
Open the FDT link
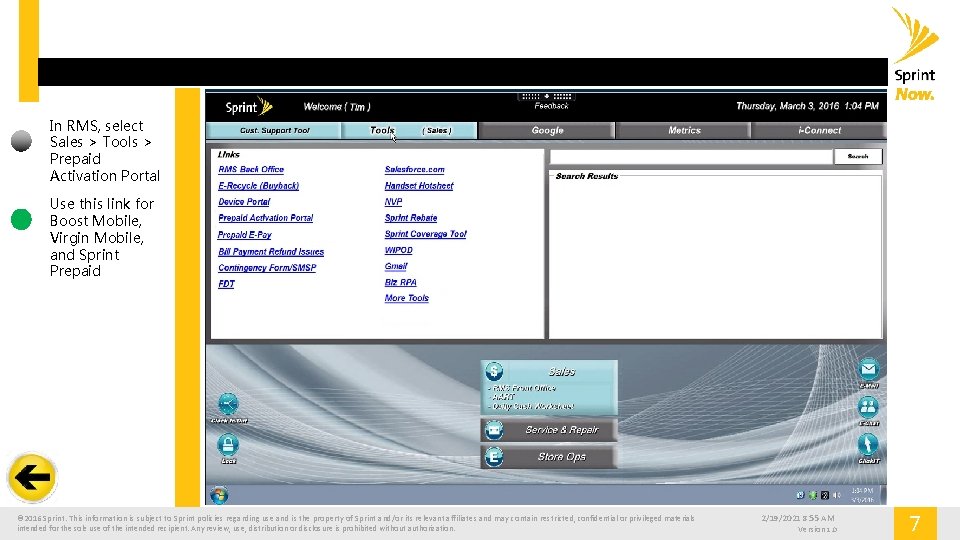[226, 283]
